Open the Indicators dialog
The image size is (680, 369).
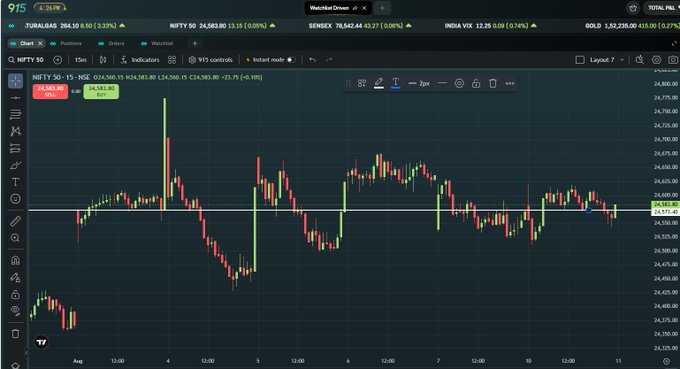140,60
